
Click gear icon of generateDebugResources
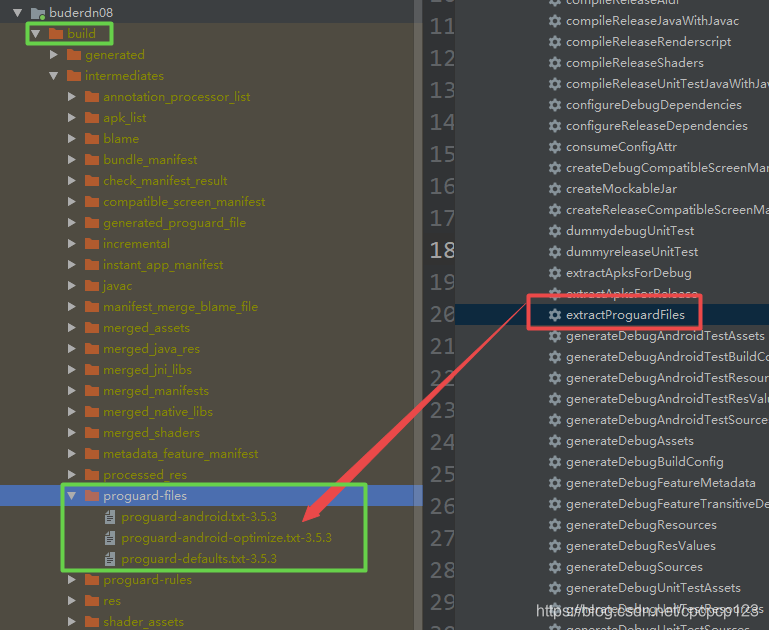(555, 525)
